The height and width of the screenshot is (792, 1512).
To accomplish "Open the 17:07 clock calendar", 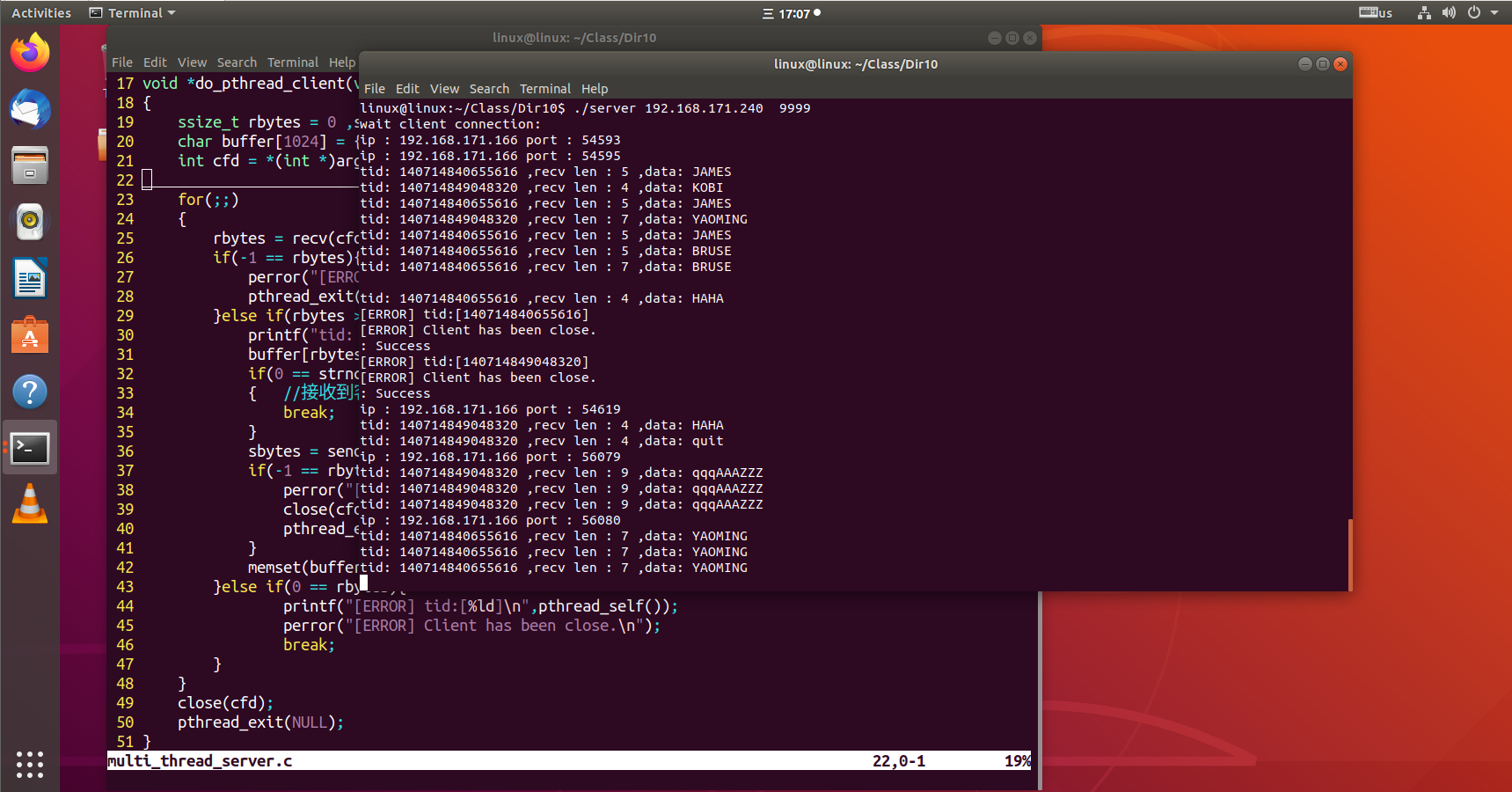I will point(791,13).
